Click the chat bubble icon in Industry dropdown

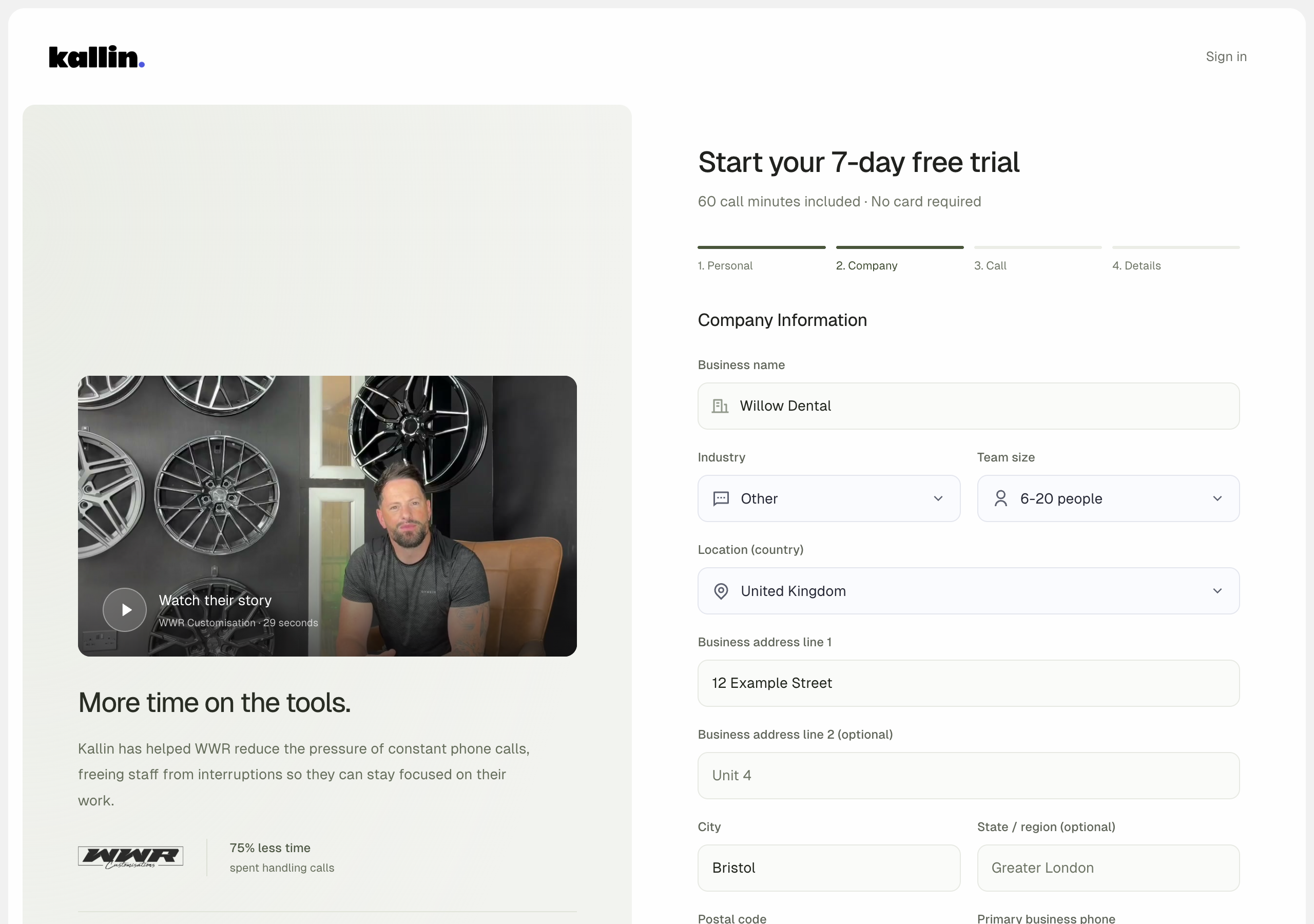click(721, 498)
